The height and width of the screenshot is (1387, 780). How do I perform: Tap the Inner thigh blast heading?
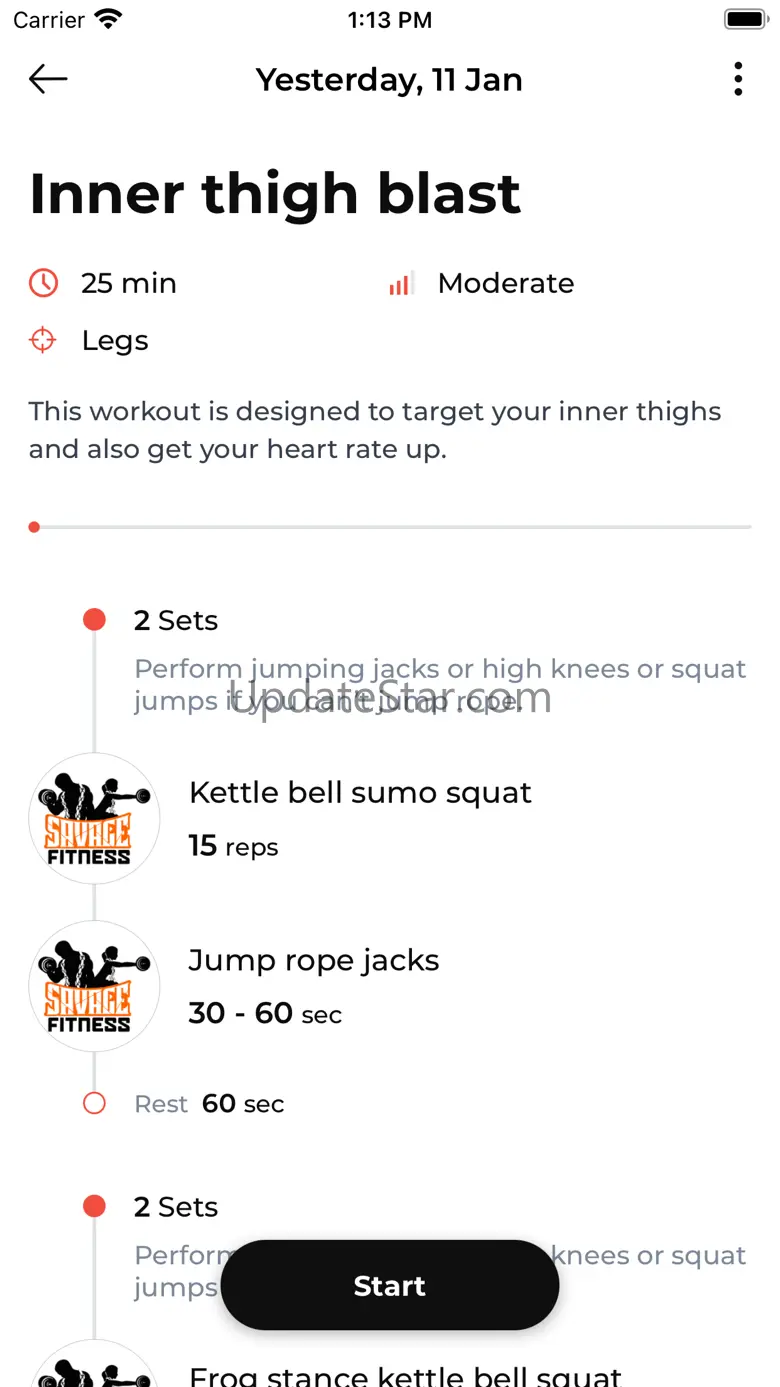point(275,193)
